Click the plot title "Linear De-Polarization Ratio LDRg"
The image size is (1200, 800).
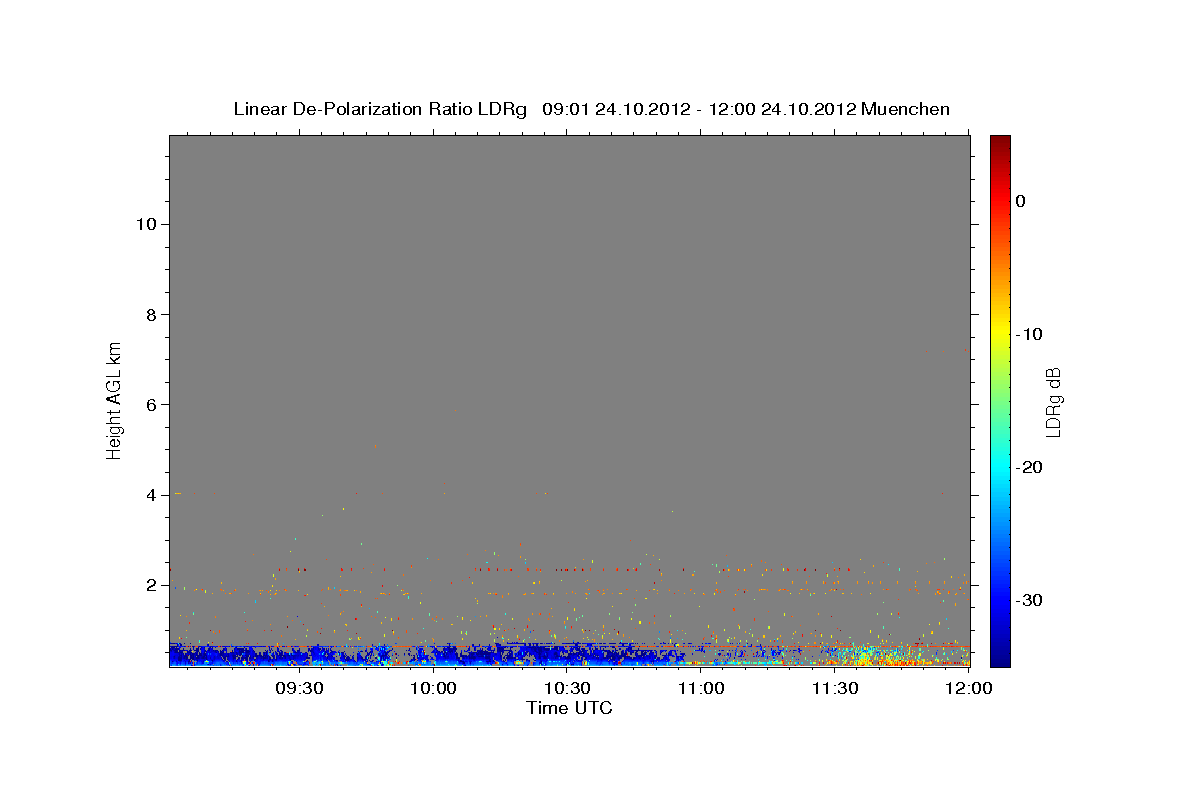380,109
